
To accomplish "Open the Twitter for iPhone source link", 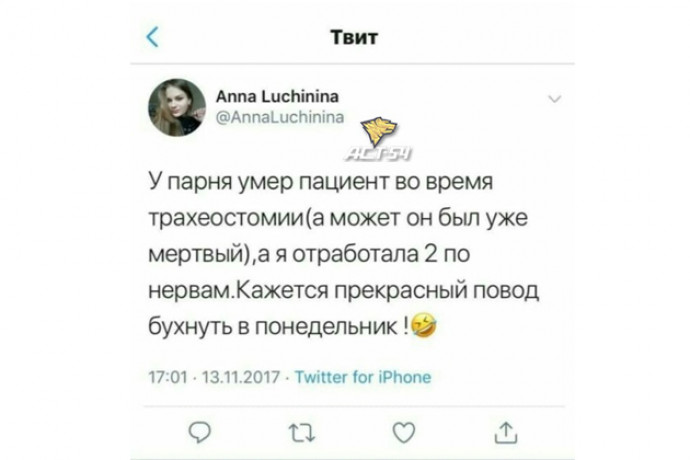I will tap(363, 377).
